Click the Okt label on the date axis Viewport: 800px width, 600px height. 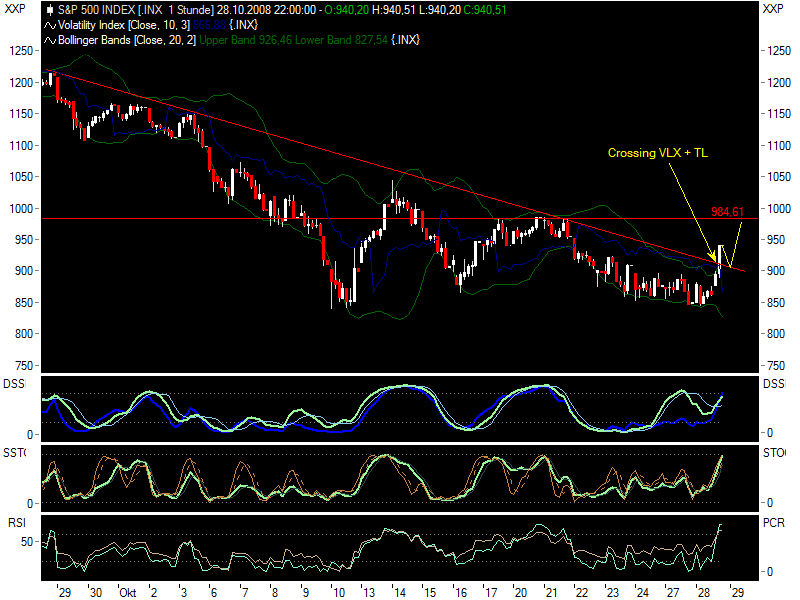click(128, 593)
